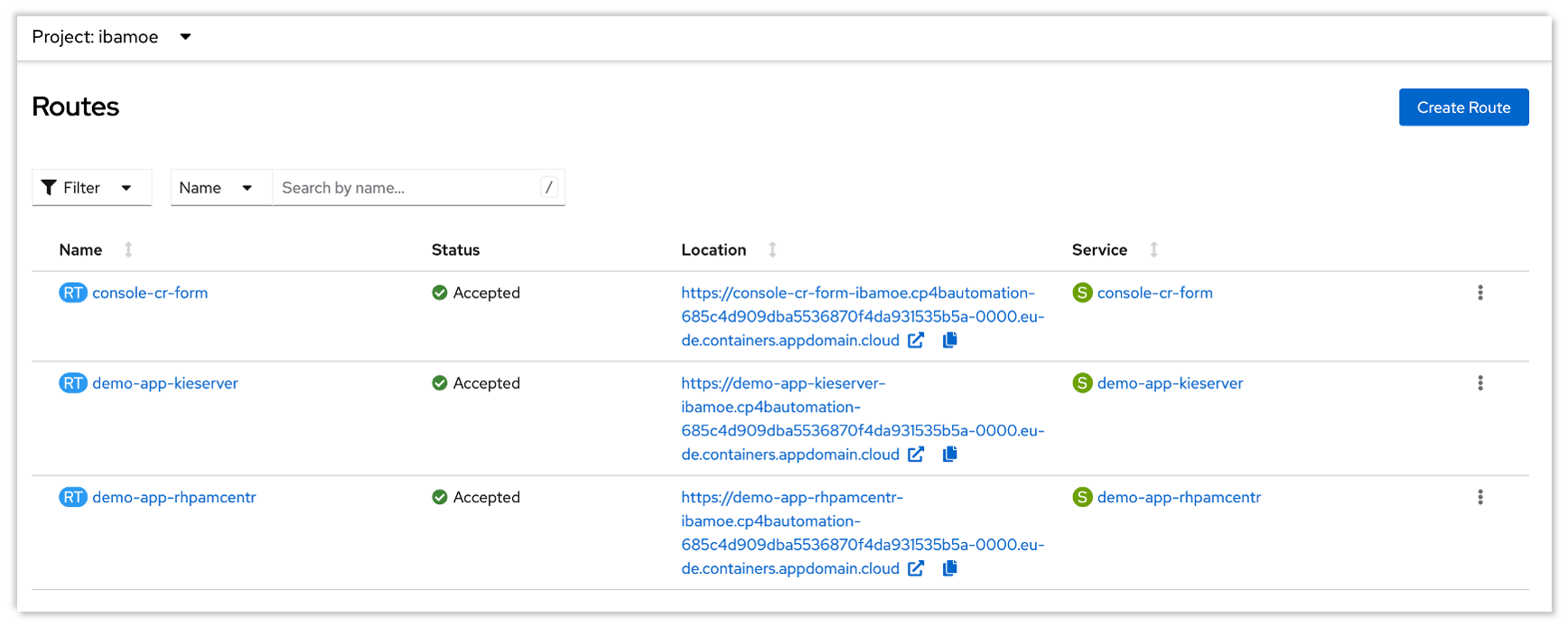The width and height of the screenshot is (1568, 627).
Task: Click the S service badge for demo-app-kieserver
Action: [1082, 383]
